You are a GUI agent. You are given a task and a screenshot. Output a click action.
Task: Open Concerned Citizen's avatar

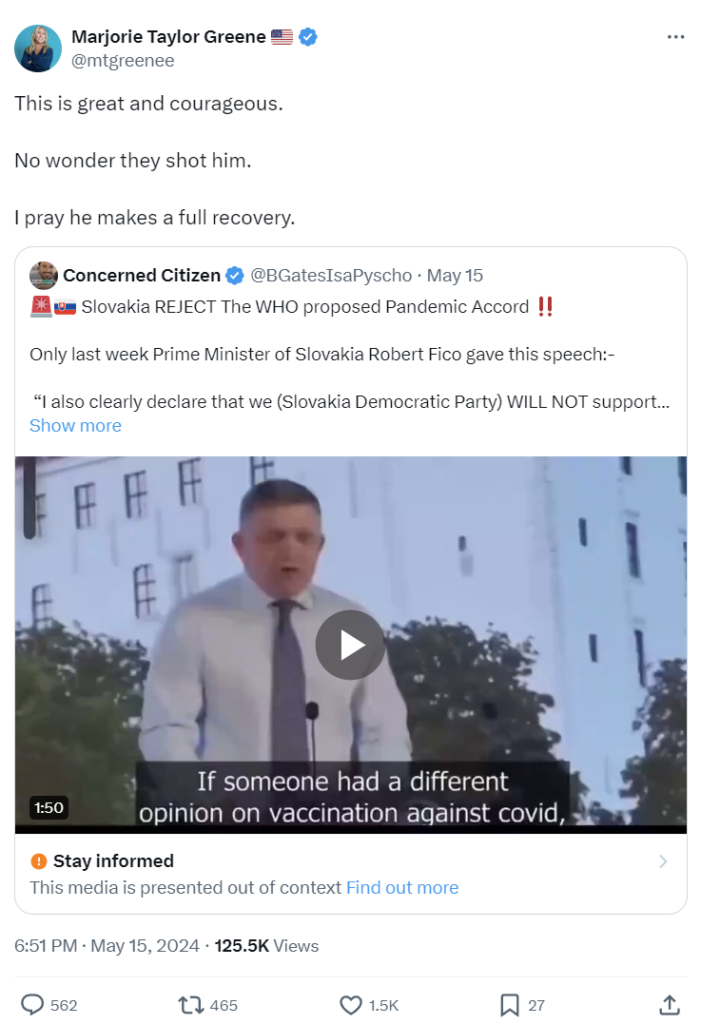44,275
